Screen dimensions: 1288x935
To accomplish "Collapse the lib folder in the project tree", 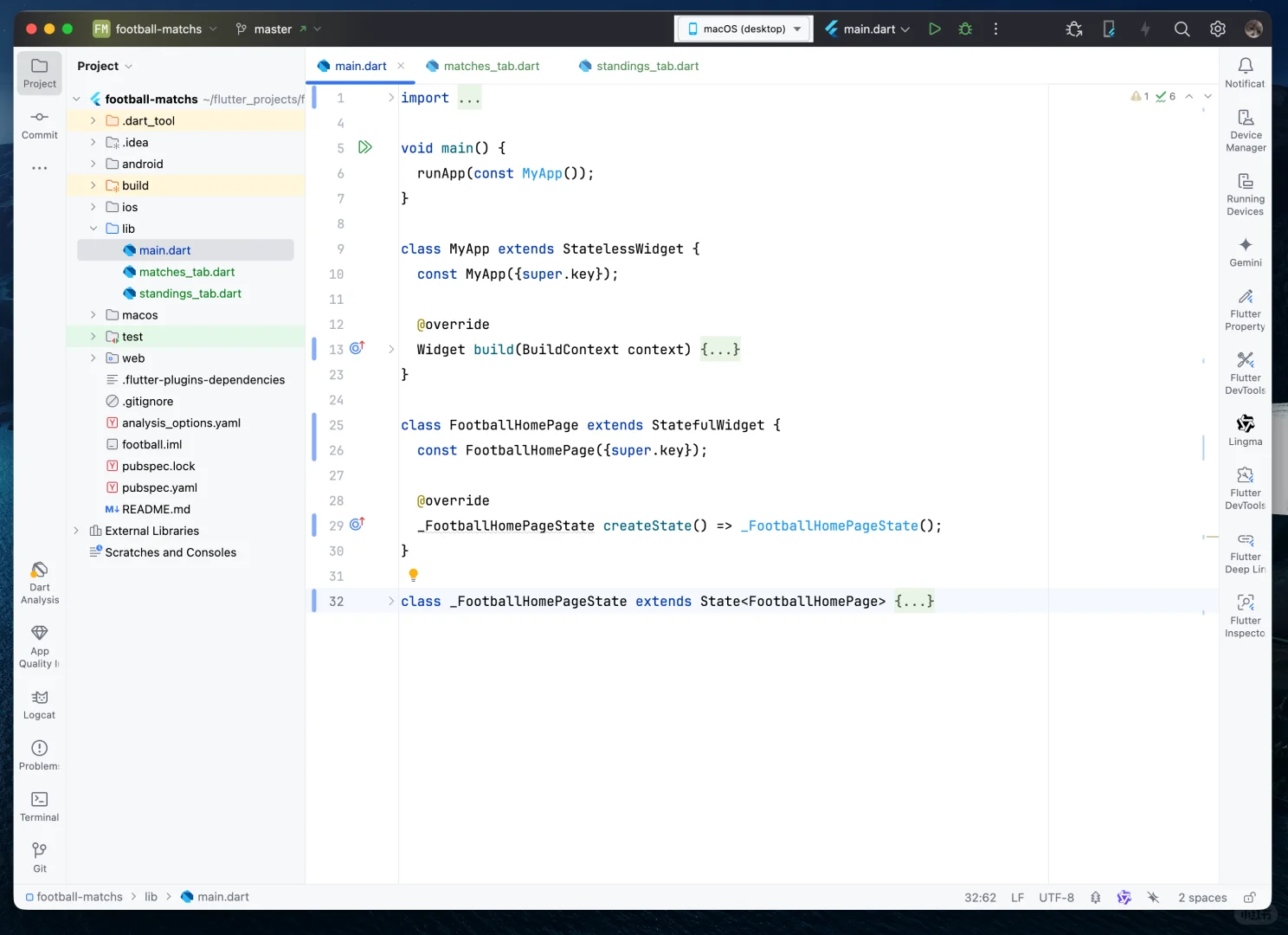I will pos(93,229).
